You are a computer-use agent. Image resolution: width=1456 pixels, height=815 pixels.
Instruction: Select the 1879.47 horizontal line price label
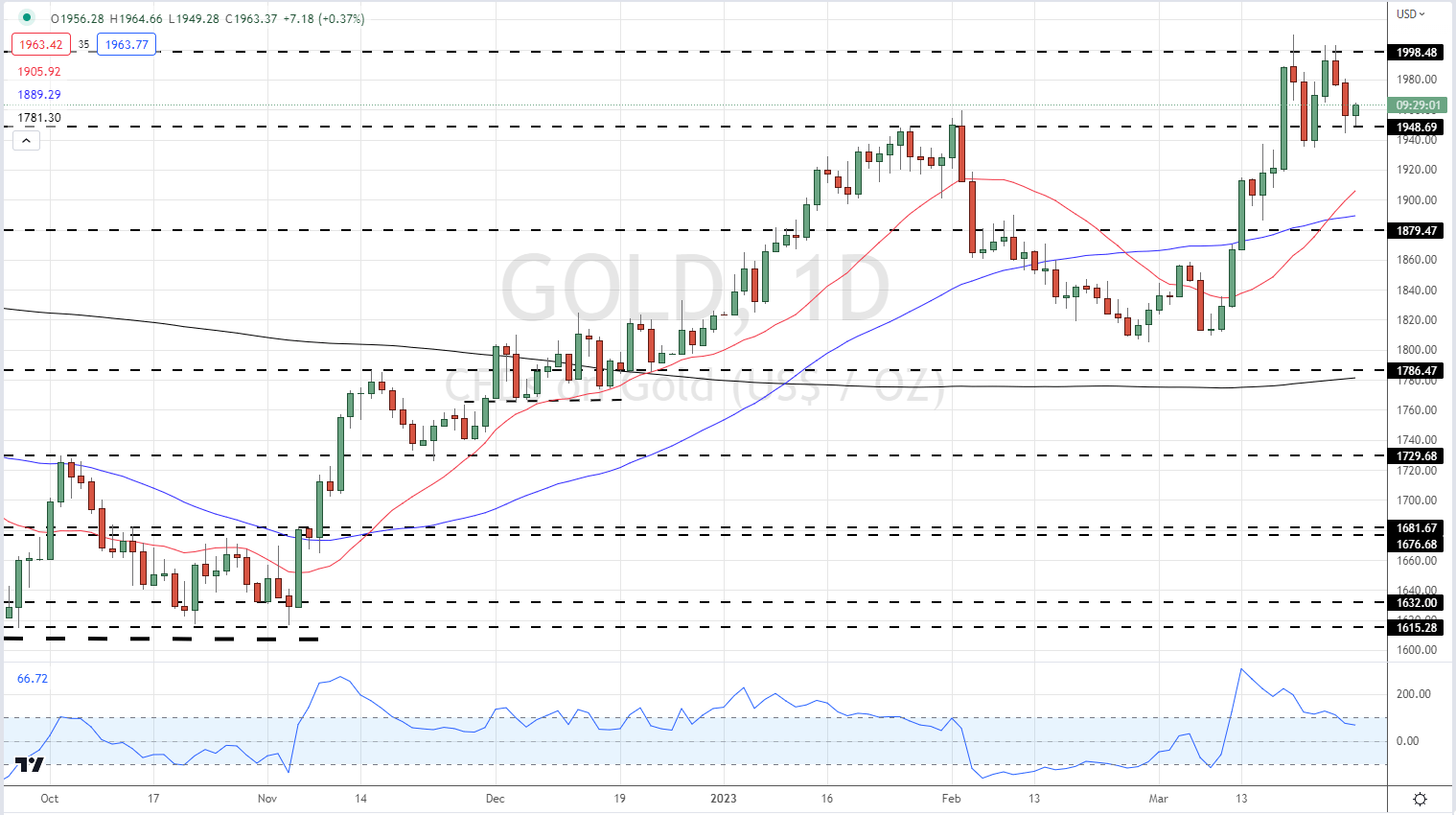click(x=1417, y=231)
